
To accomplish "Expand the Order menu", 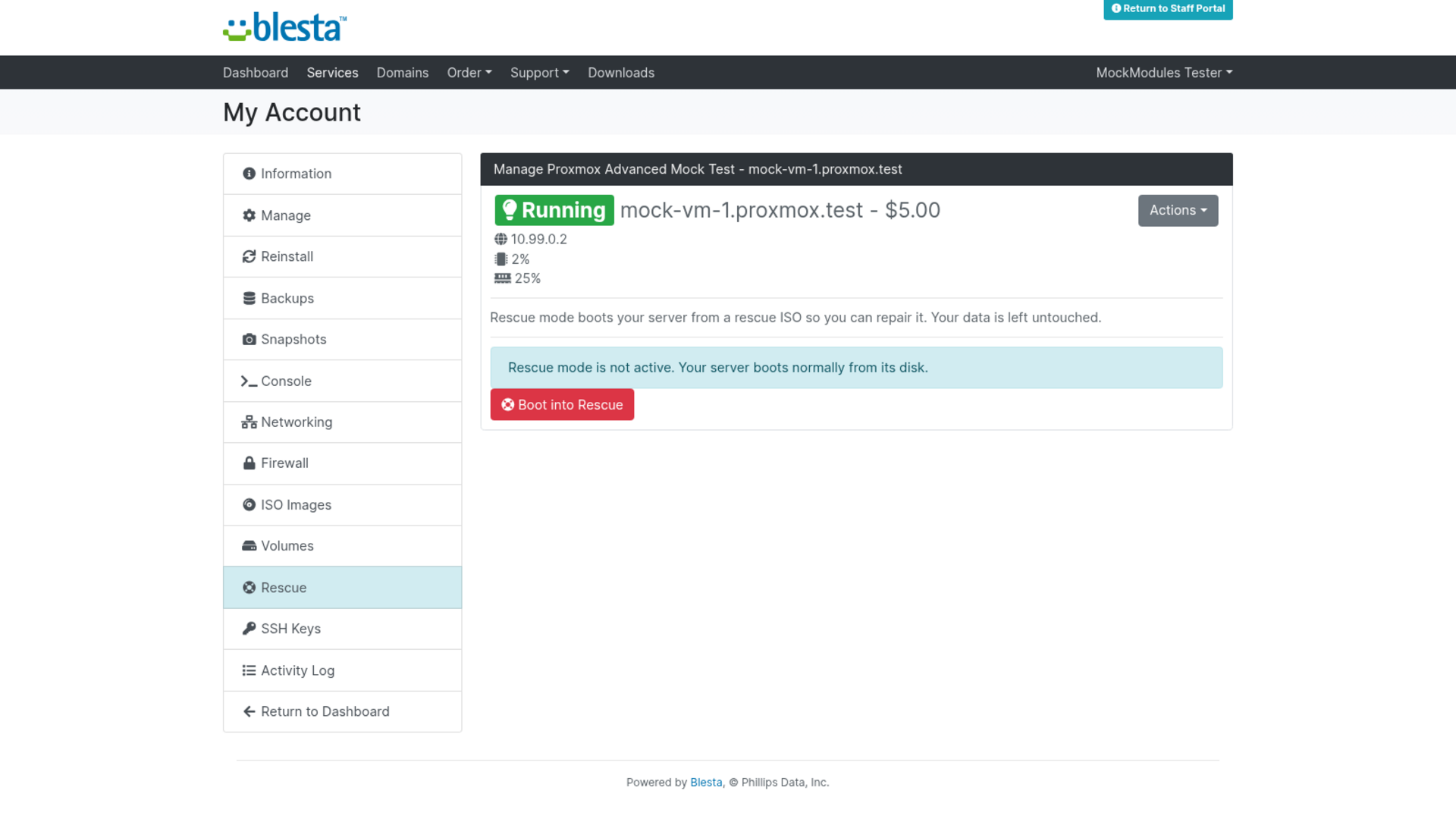I will point(469,73).
